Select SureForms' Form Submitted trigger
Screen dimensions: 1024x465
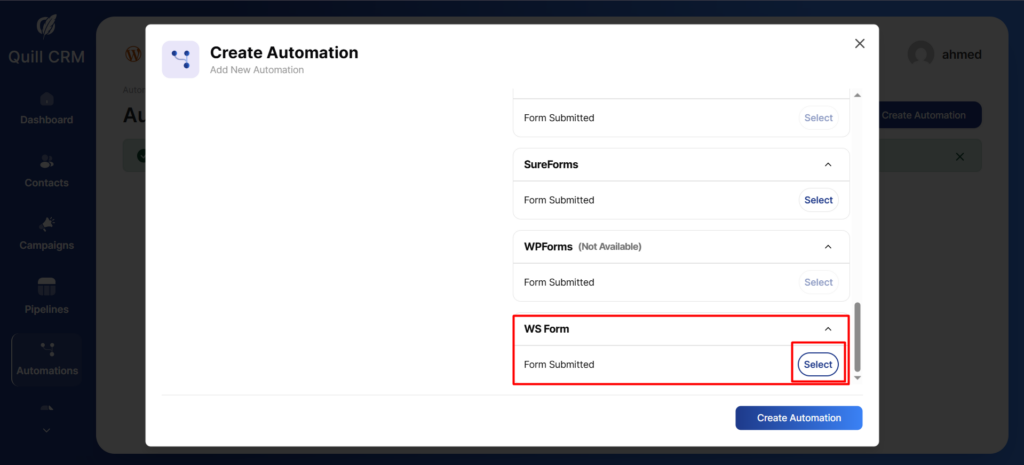[818, 200]
